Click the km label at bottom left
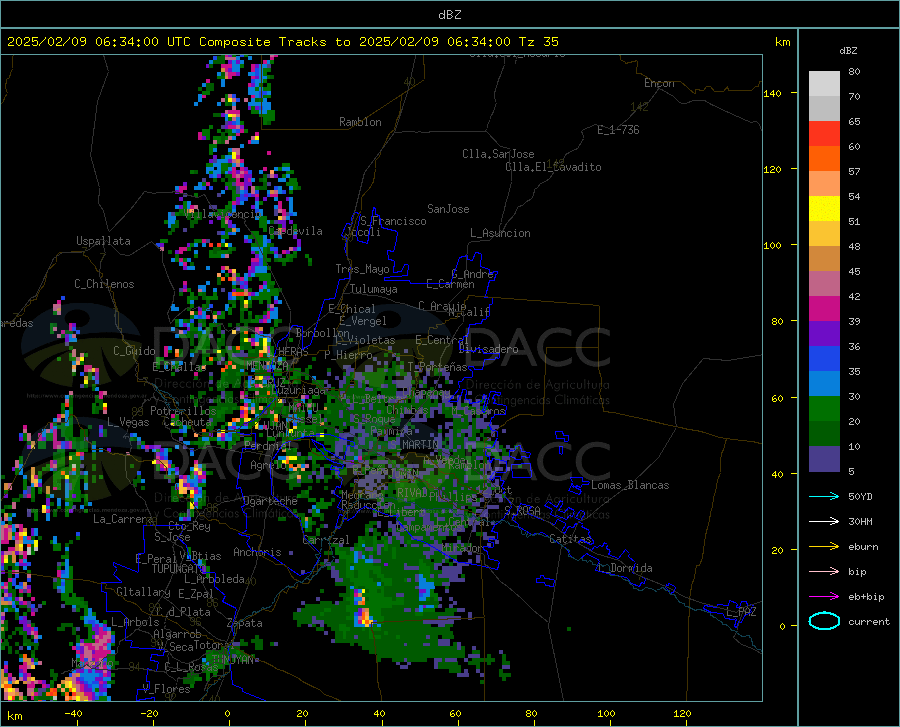 point(14,716)
